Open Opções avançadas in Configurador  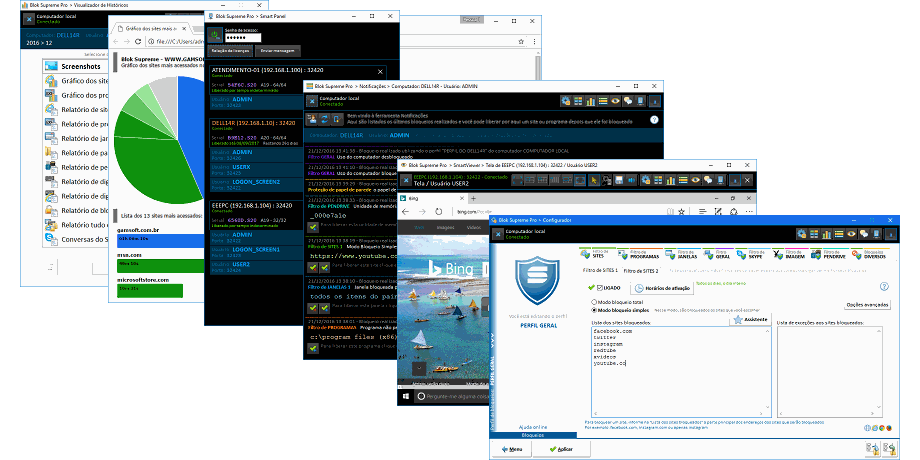coord(868,305)
